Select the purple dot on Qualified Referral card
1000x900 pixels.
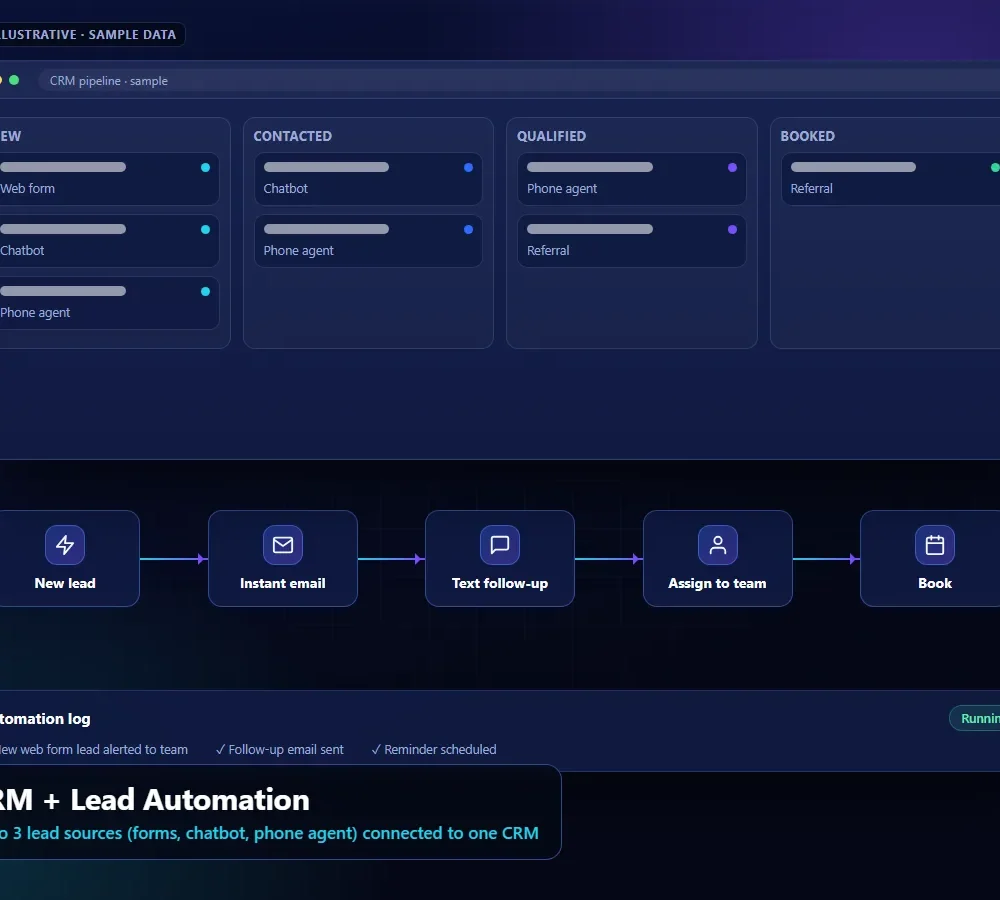point(732,230)
